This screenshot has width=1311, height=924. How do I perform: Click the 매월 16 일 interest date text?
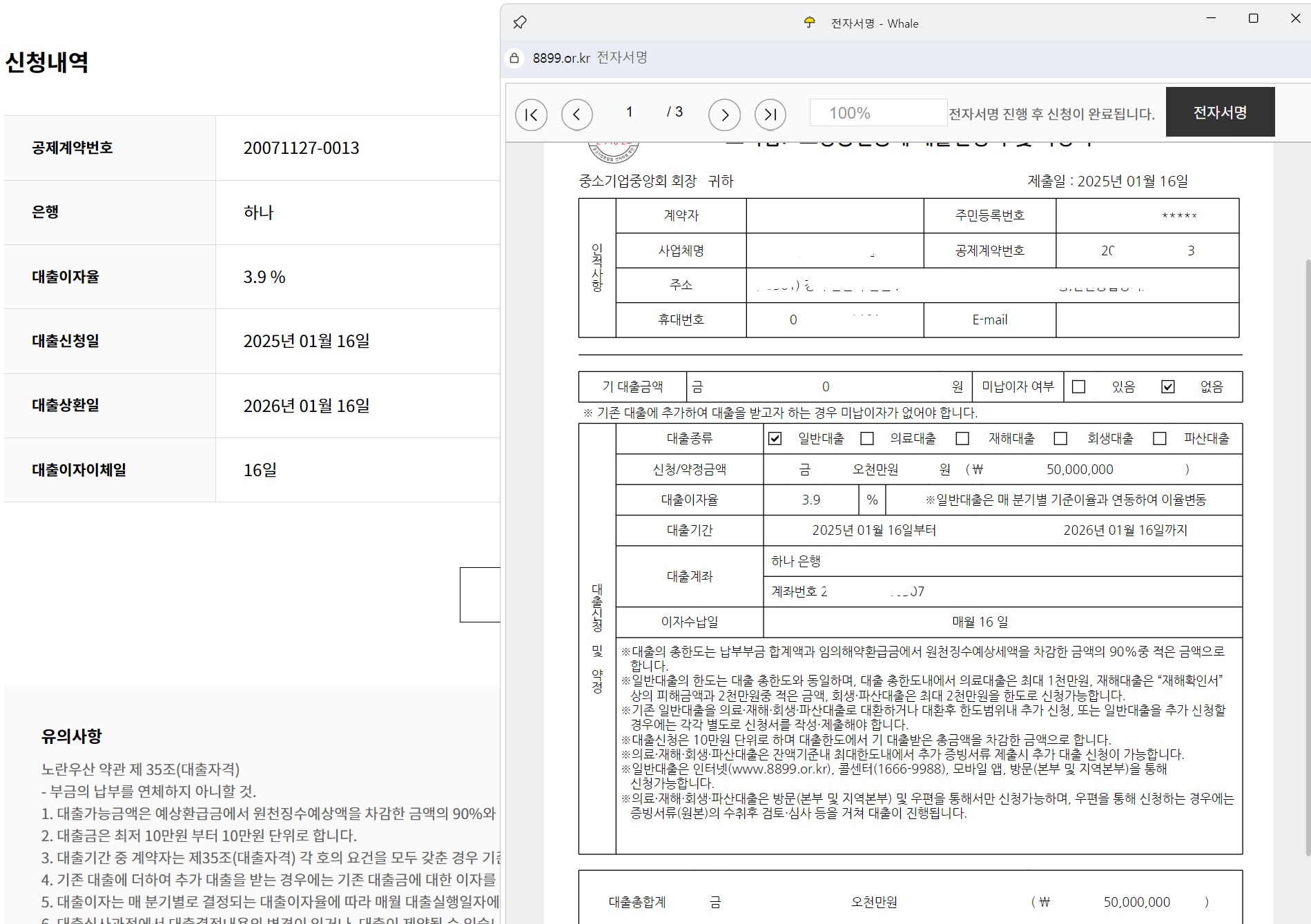coord(980,622)
